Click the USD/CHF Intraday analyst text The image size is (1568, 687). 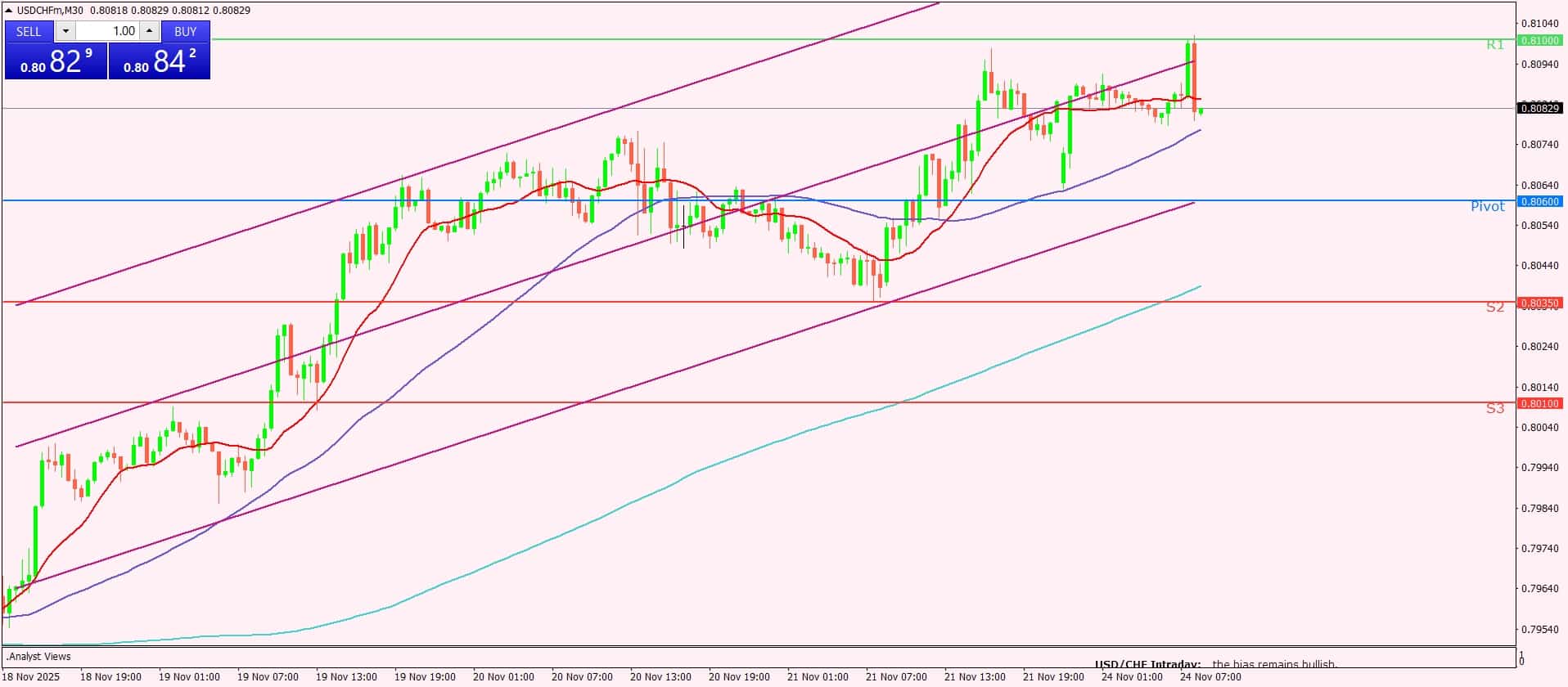point(1147,664)
